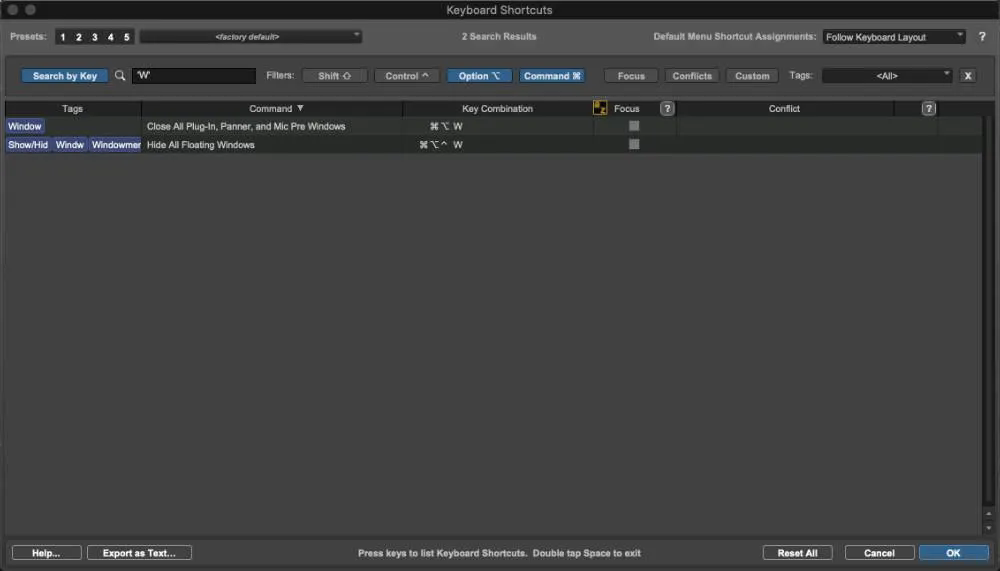Click the focus sort icon in header
The width and height of the screenshot is (1000, 571).
coord(599,108)
